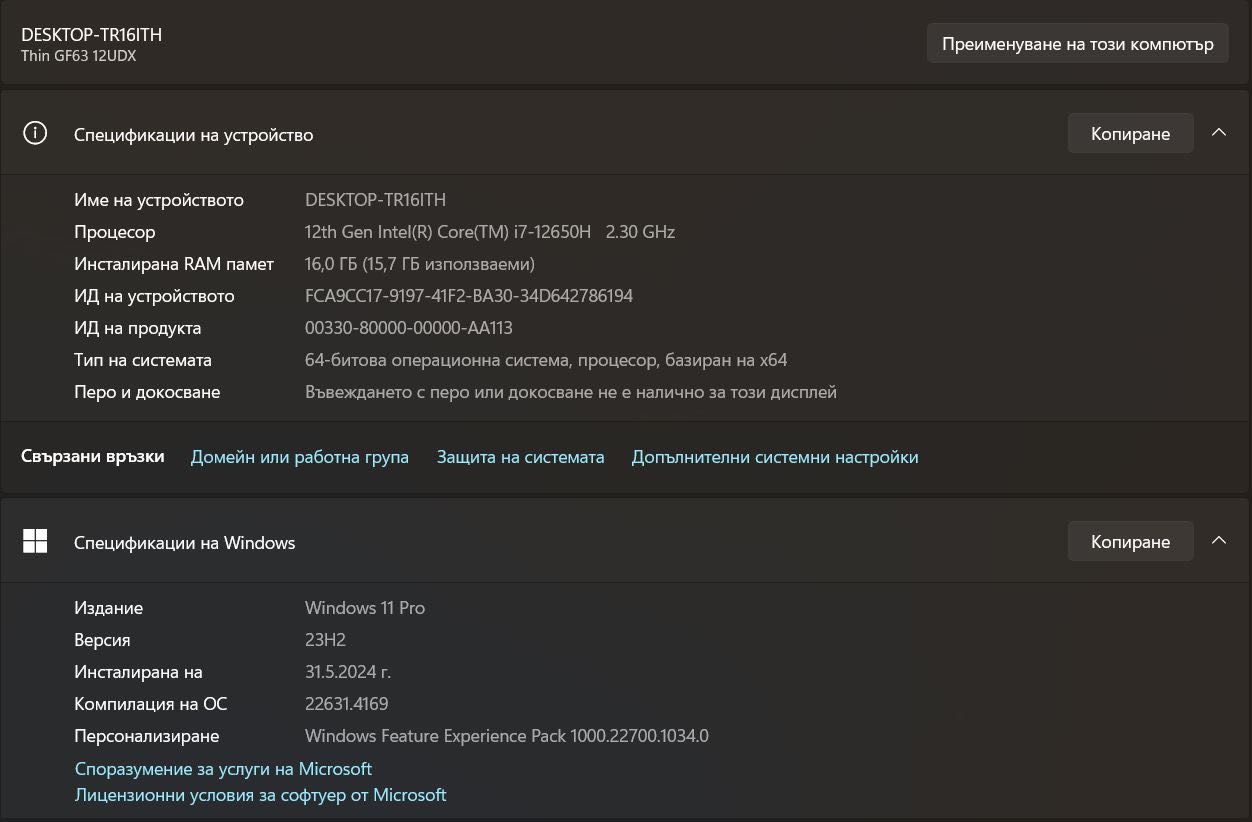Collapse the Спецификации на устройство section
This screenshot has width=1252, height=822.
point(1219,133)
